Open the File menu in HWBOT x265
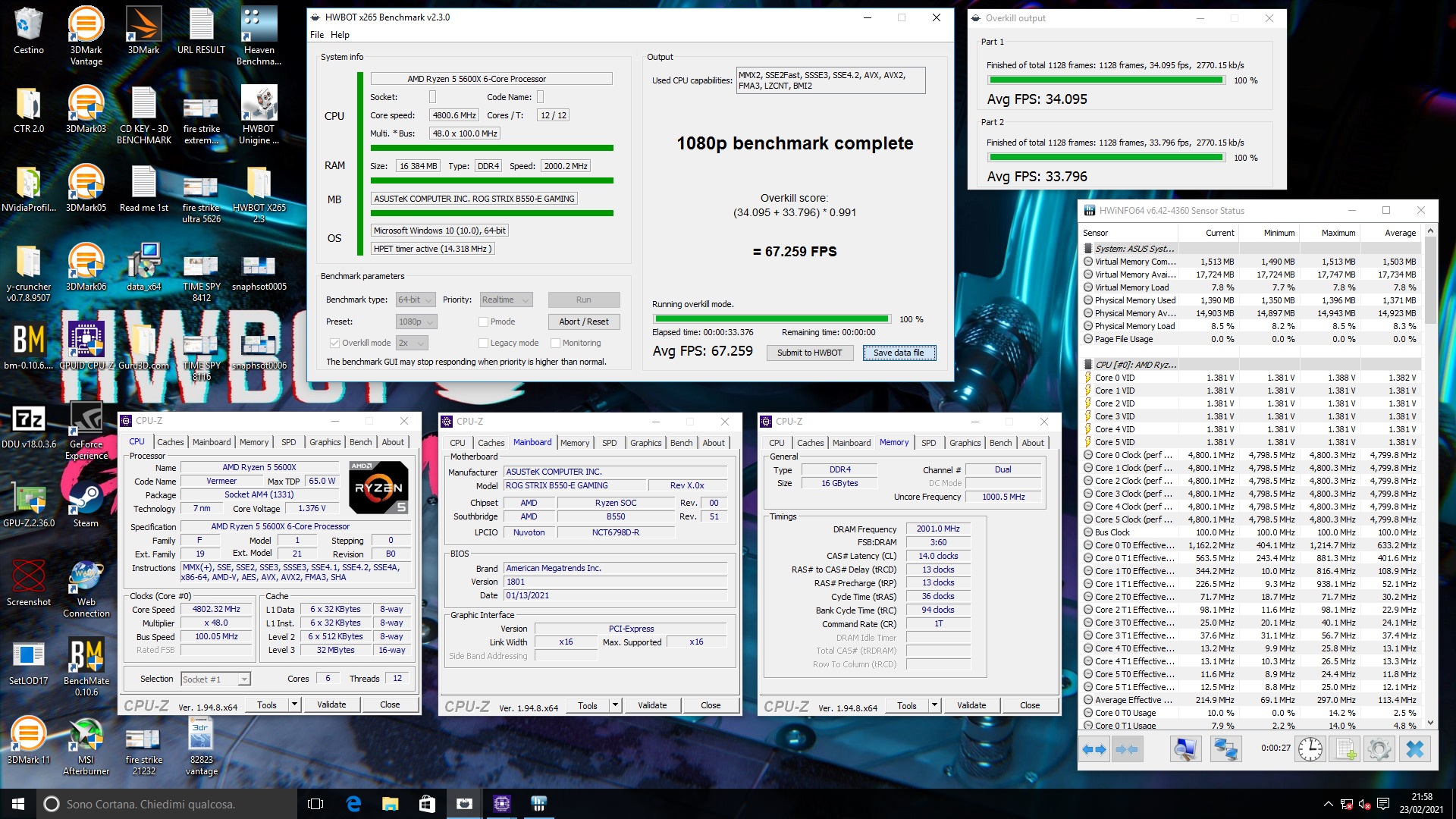1456x819 pixels. click(x=317, y=35)
